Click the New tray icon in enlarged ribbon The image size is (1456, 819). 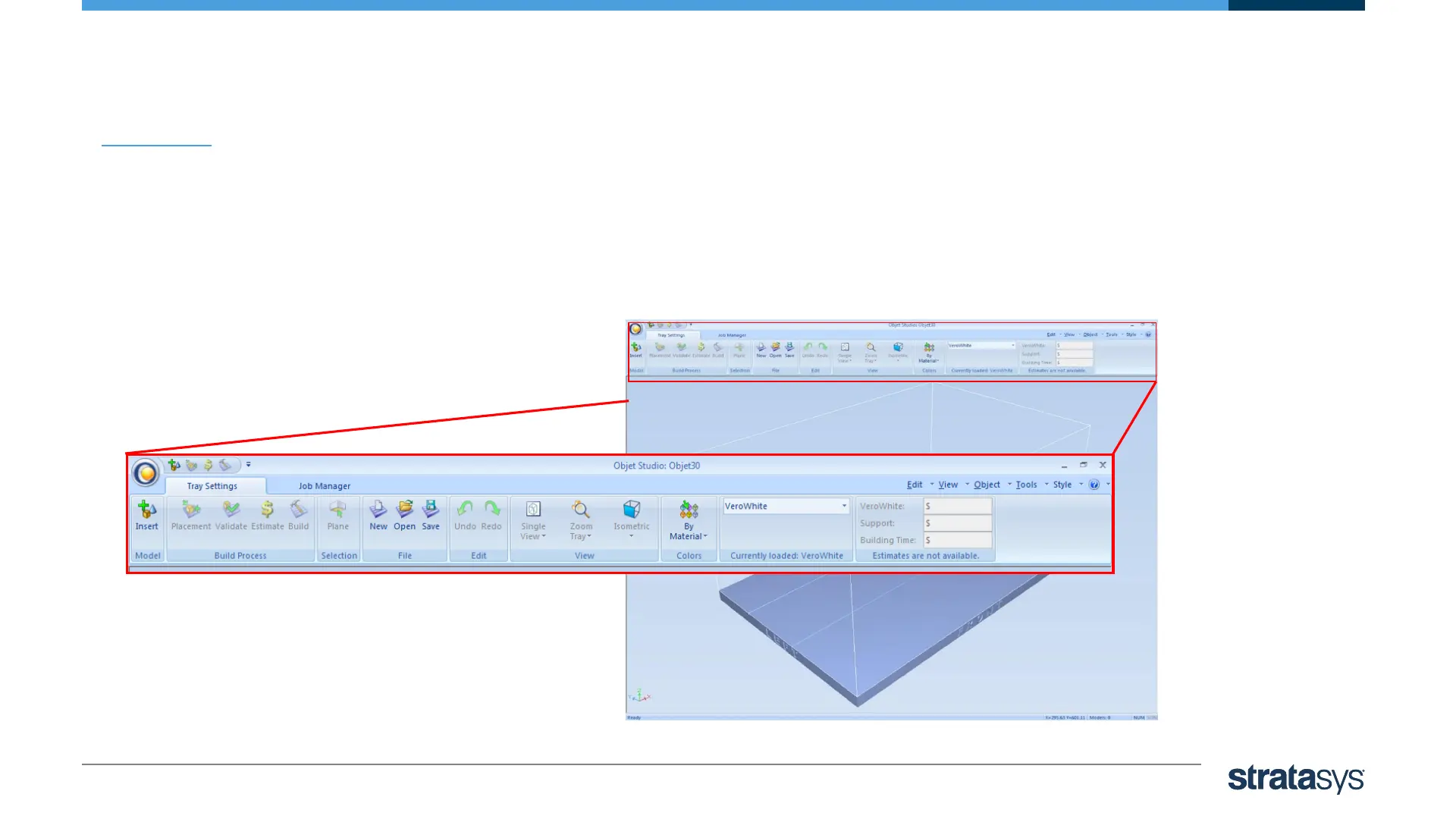[378, 510]
